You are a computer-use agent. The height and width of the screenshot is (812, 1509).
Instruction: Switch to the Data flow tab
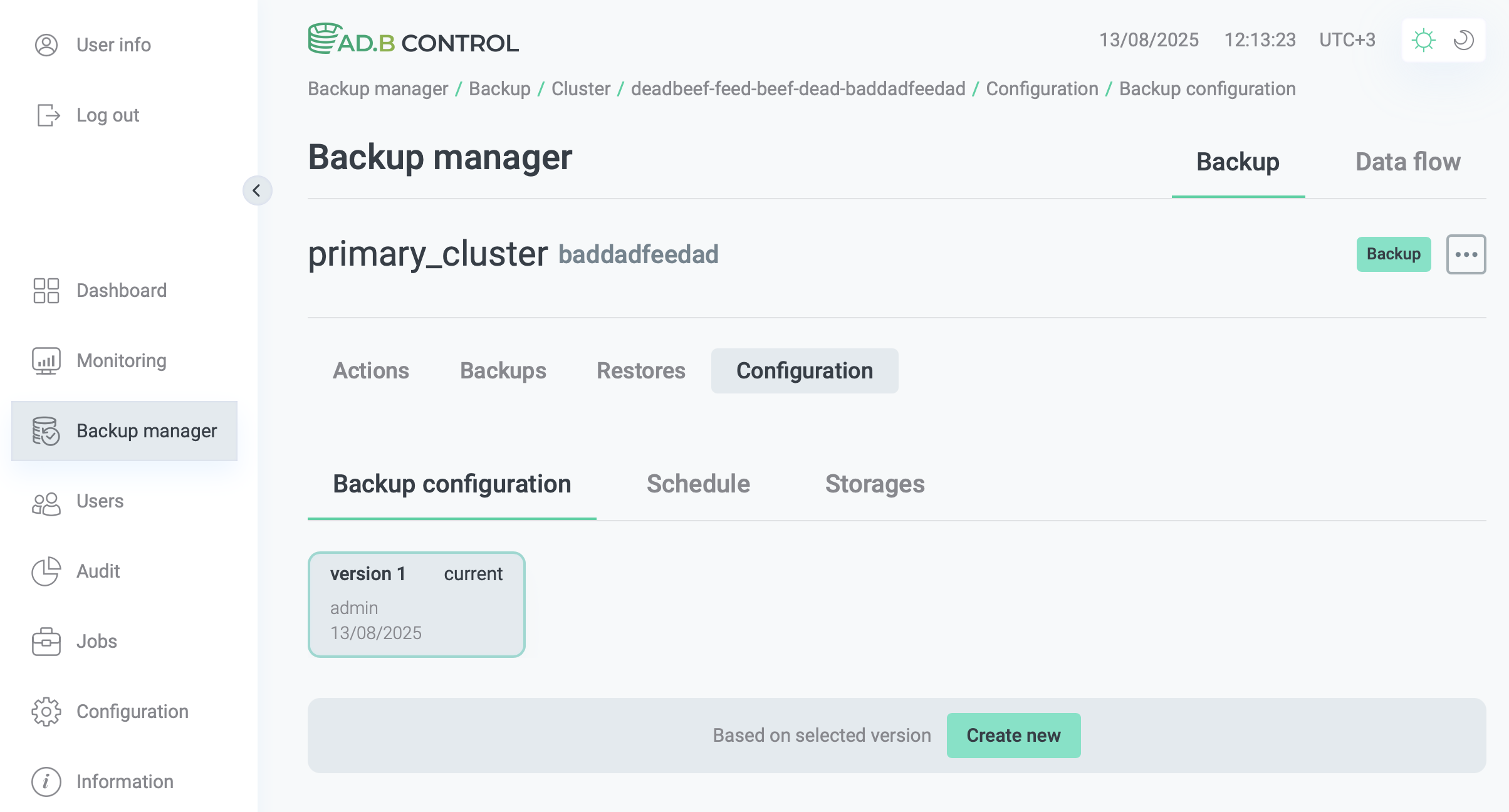1407,162
